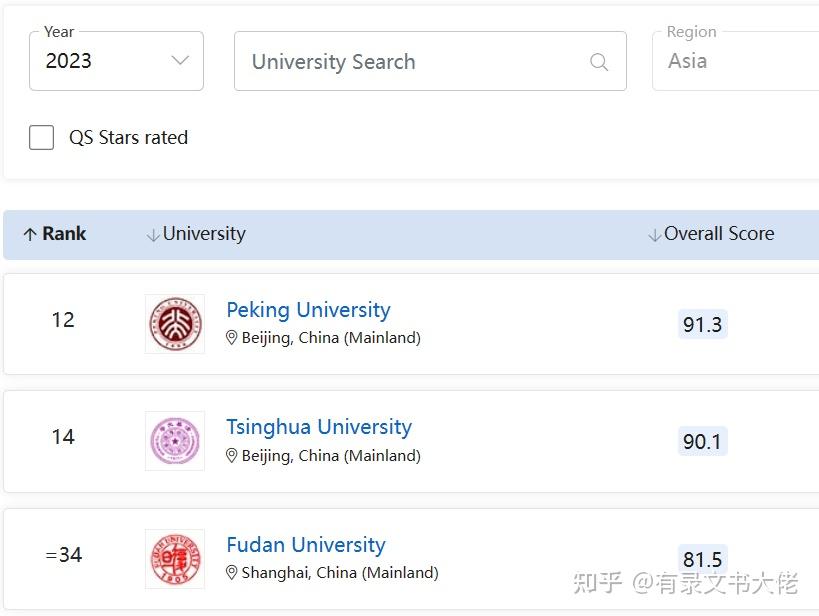Click the location pin beside Beijing for Peking University
819x616 pixels.
tap(231, 338)
